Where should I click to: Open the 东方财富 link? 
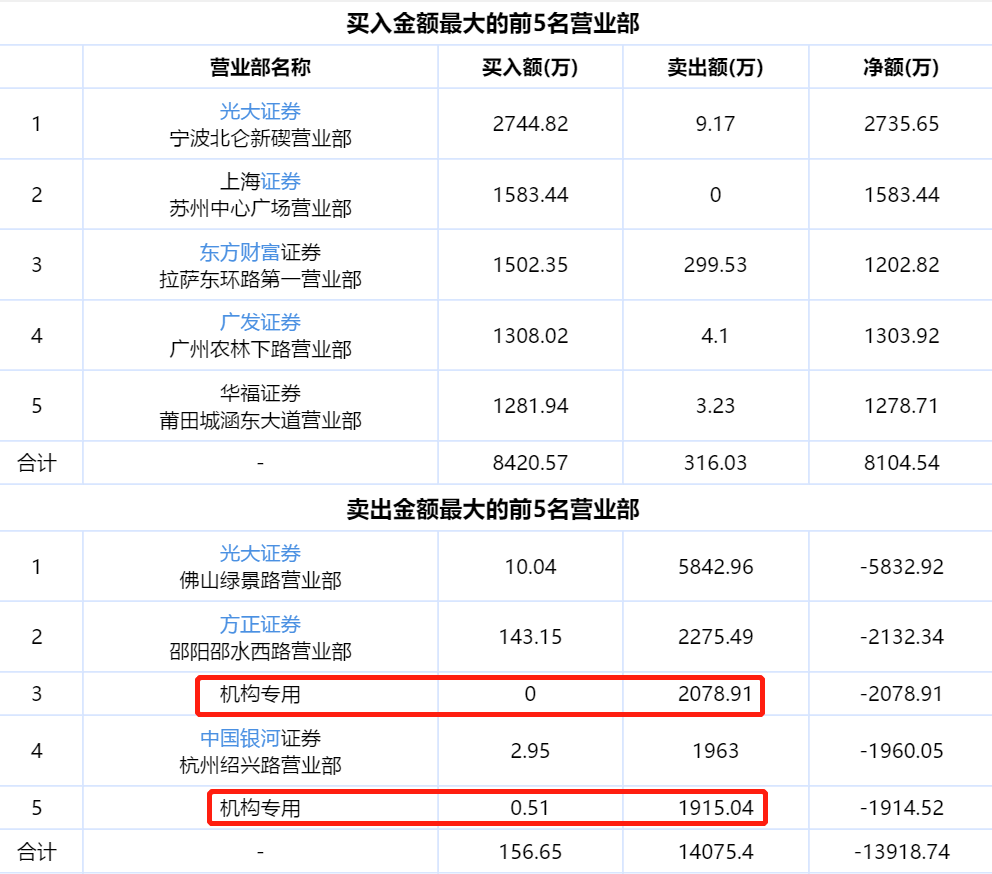239,252
